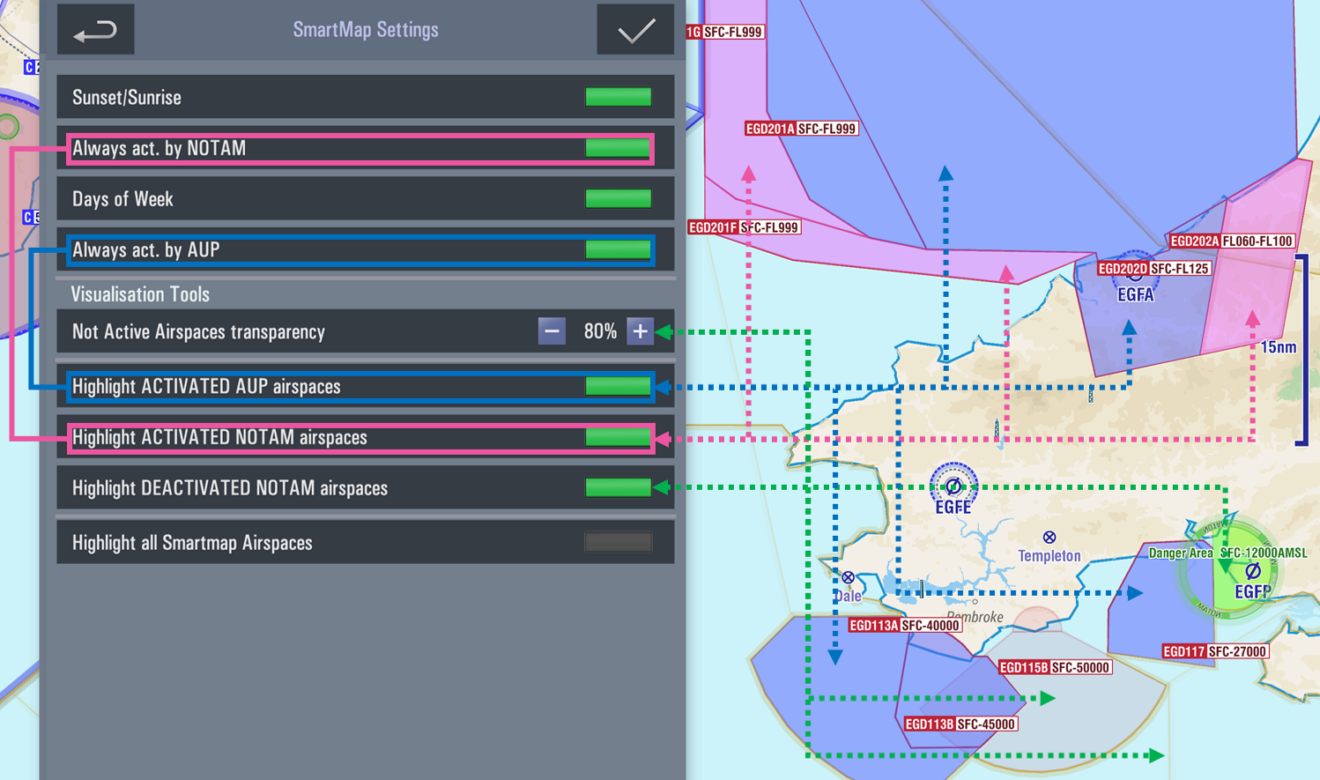Enable Highlight all Smartmap Airspaces
Image resolution: width=1320 pixels, height=780 pixels.
click(x=618, y=542)
